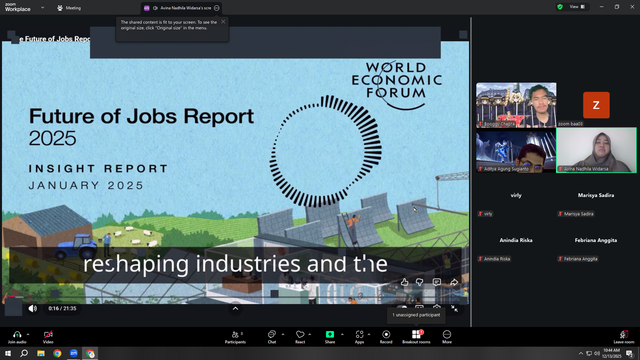
Task: Select Avina Nadhila Widarsa video tile
Action: click(596, 150)
